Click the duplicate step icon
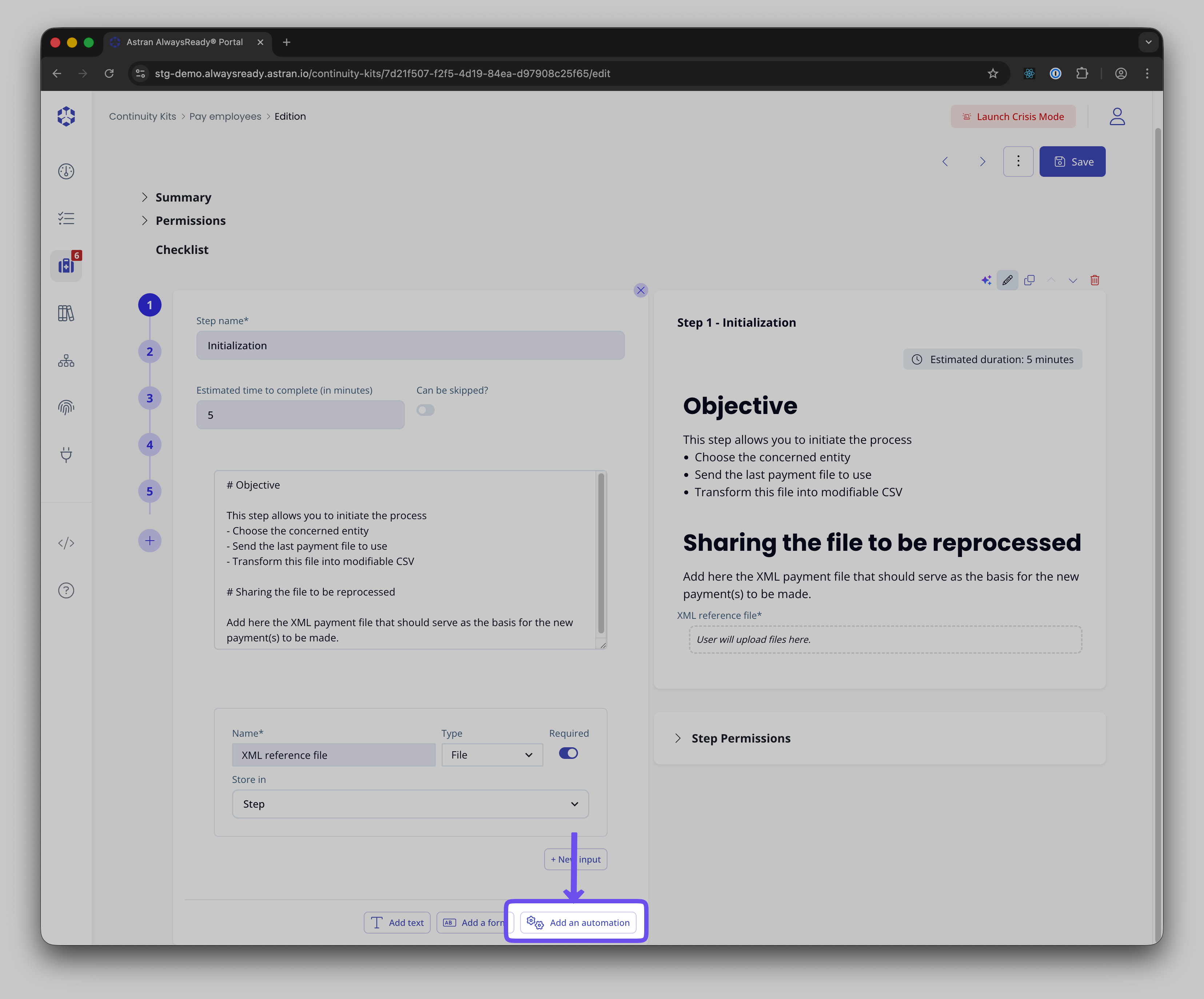1204x999 pixels. [x=1029, y=280]
